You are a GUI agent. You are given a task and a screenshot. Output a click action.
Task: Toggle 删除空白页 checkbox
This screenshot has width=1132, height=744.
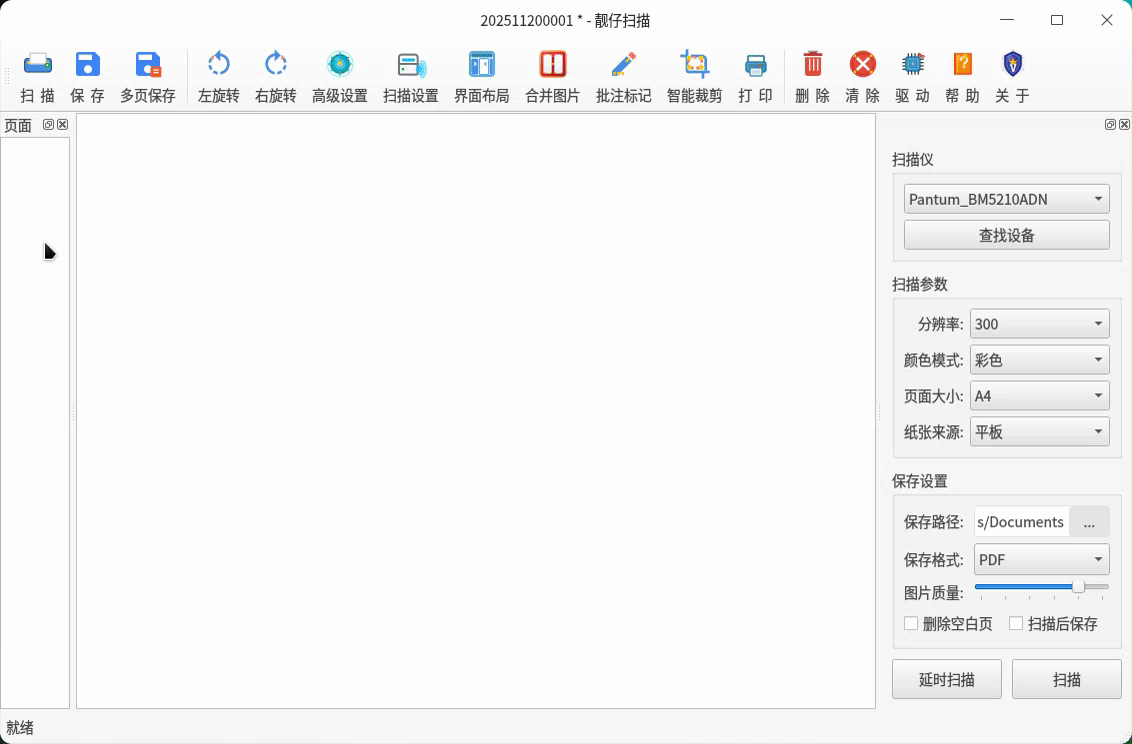click(x=948, y=623)
